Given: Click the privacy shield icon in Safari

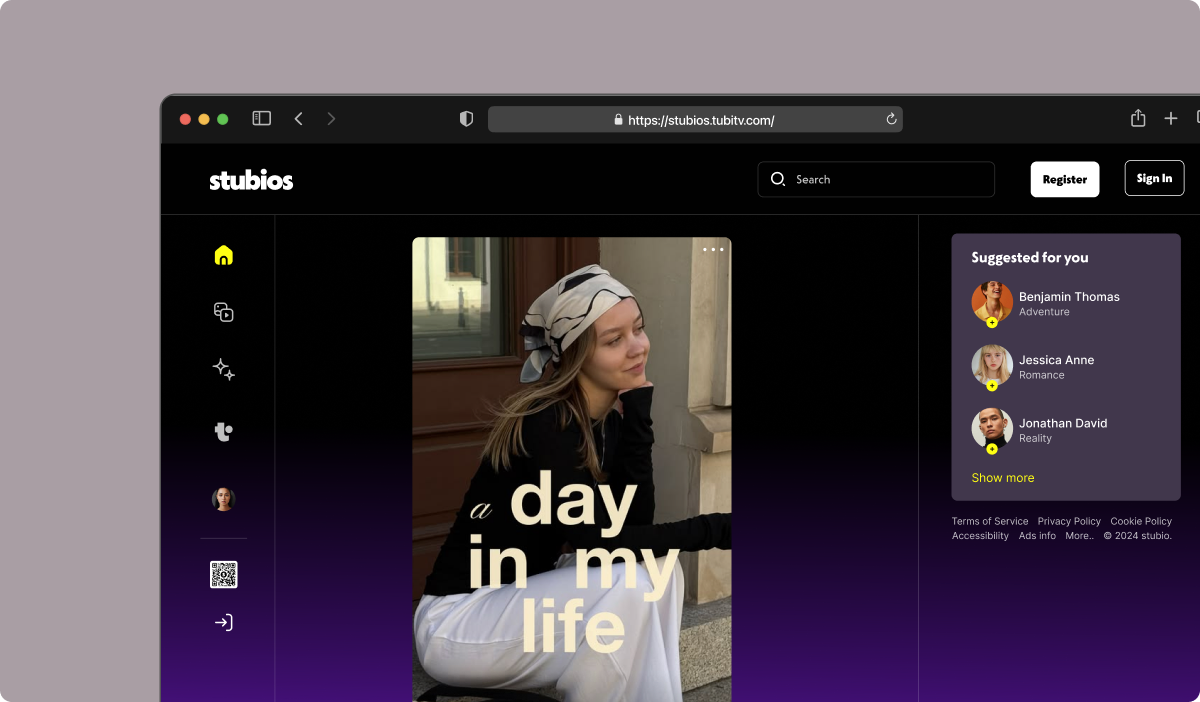Looking at the screenshot, I should [466, 119].
